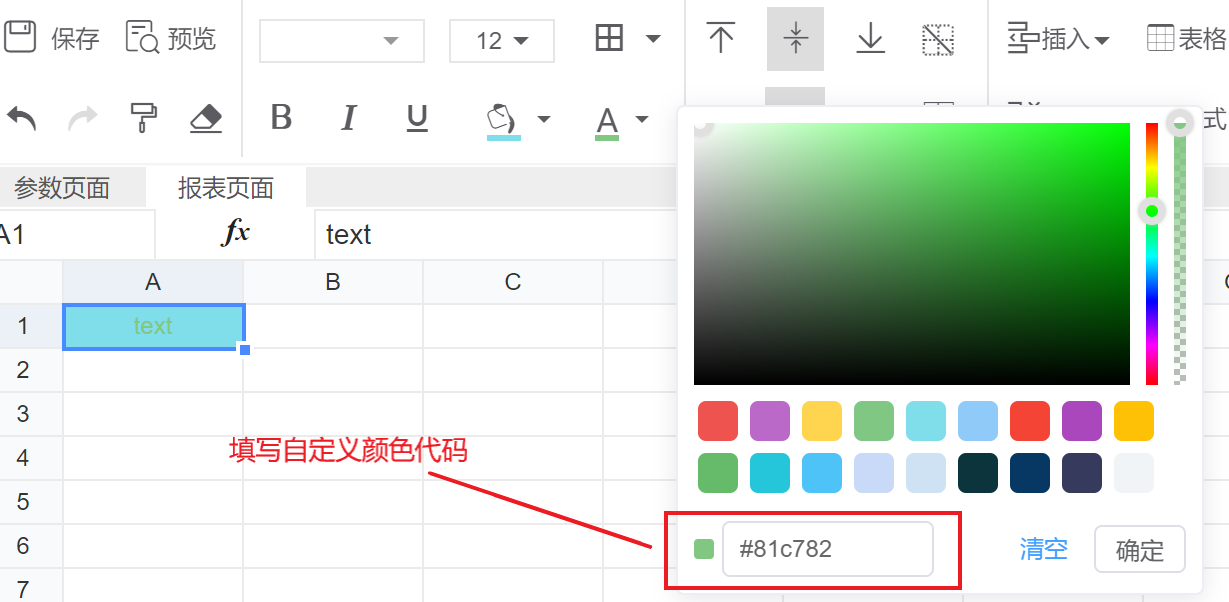Viewport: 1229px width, 602px height.
Task: Click the checkered alpha transparency slider
Action: (x=1180, y=253)
